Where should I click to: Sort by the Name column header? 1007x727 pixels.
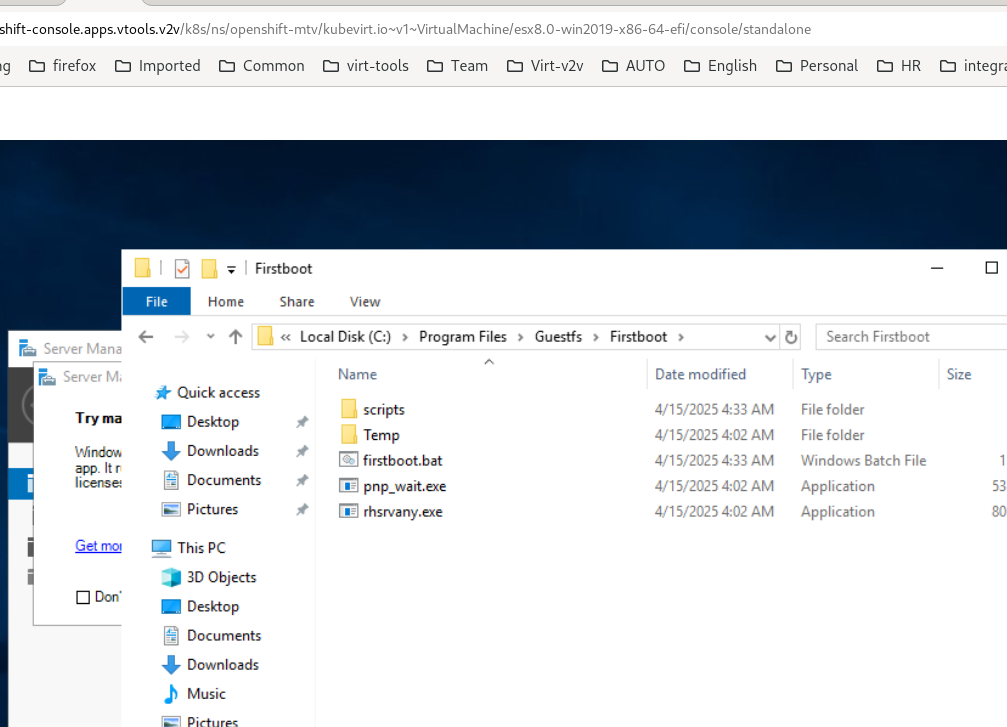(x=357, y=374)
